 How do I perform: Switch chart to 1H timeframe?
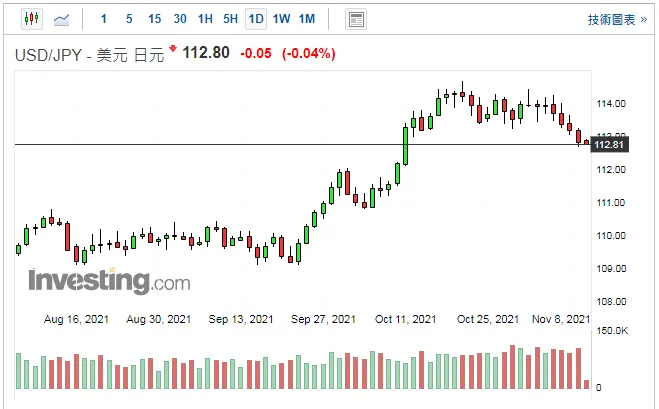pyautogui.click(x=205, y=19)
